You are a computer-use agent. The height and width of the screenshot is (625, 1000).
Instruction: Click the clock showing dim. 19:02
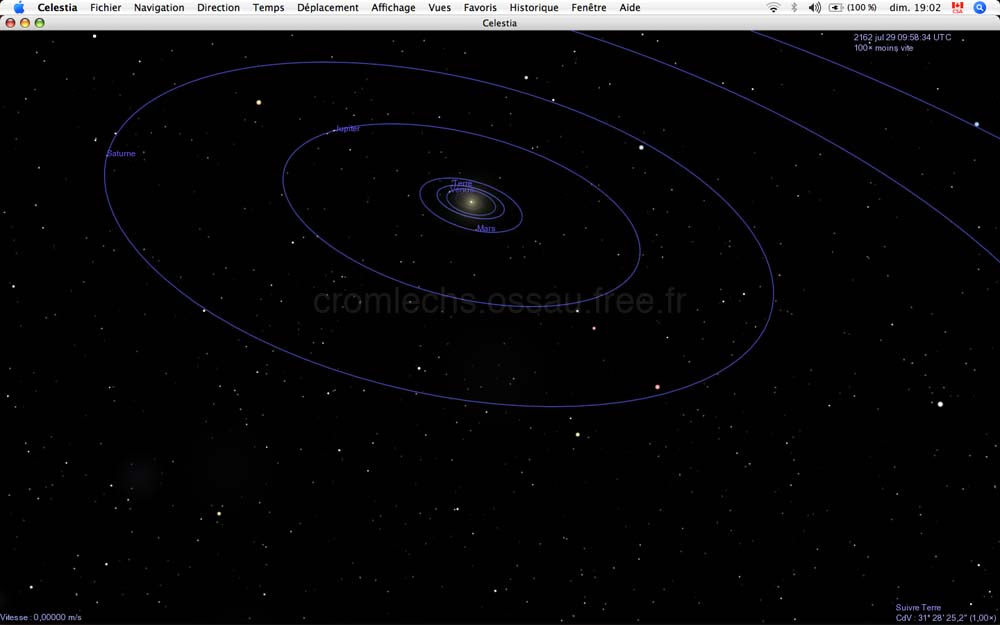(x=915, y=8)
